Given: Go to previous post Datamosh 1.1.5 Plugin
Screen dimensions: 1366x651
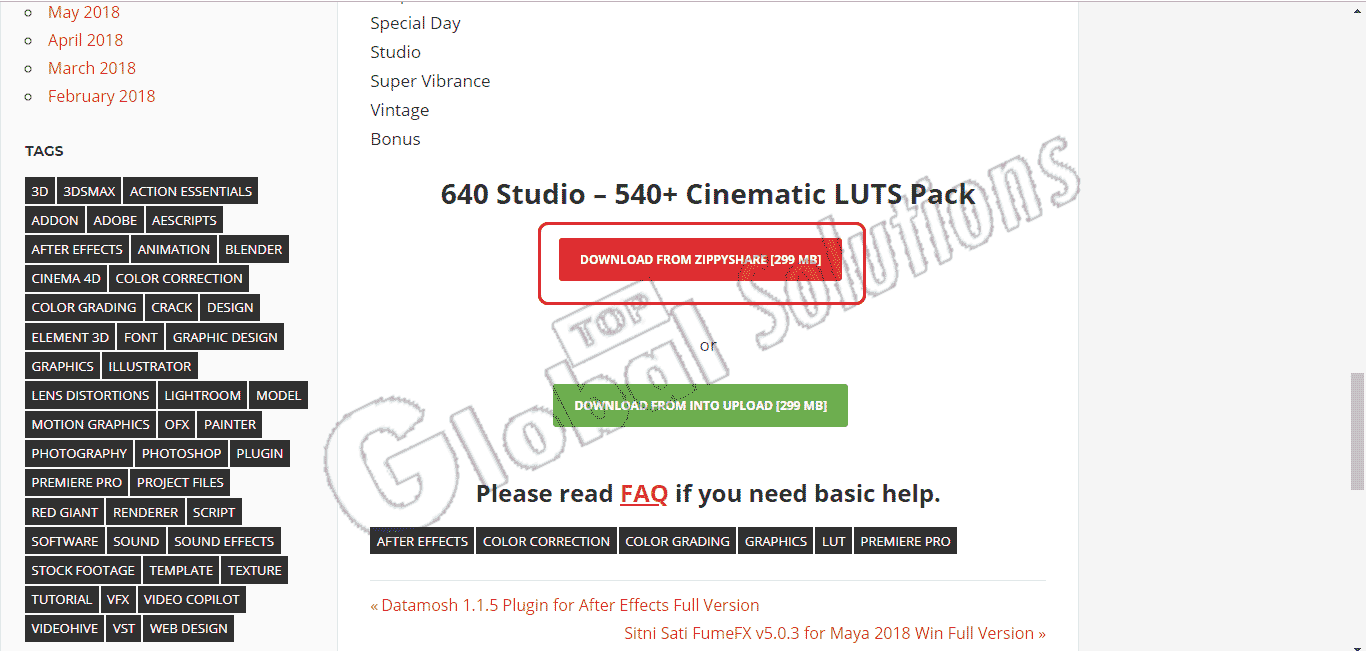Looking at the screenshot, I should click(x=565, y=605).
